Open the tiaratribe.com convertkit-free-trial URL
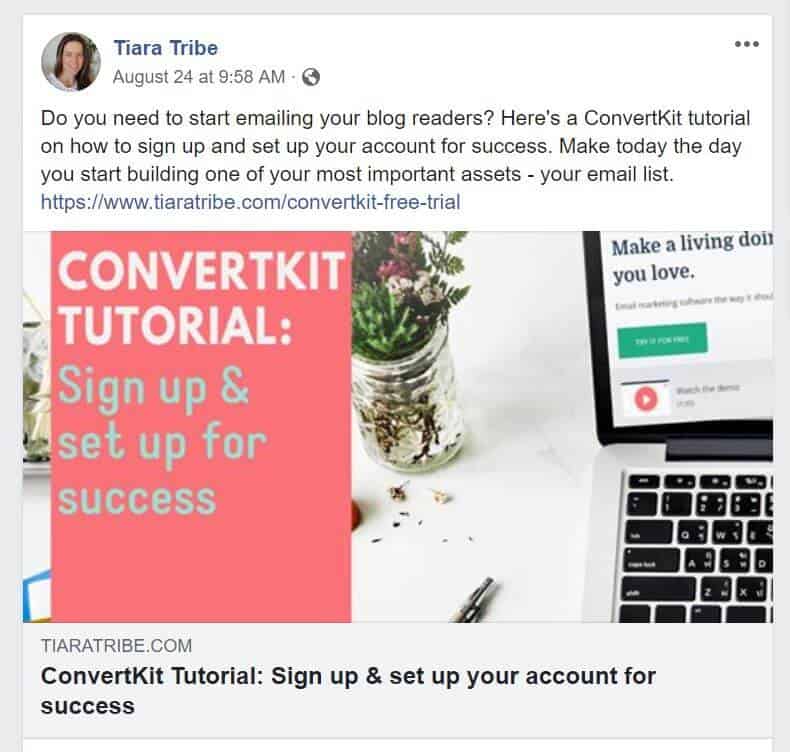Viewport: 790px width, 752px height. tap(250, 202)
